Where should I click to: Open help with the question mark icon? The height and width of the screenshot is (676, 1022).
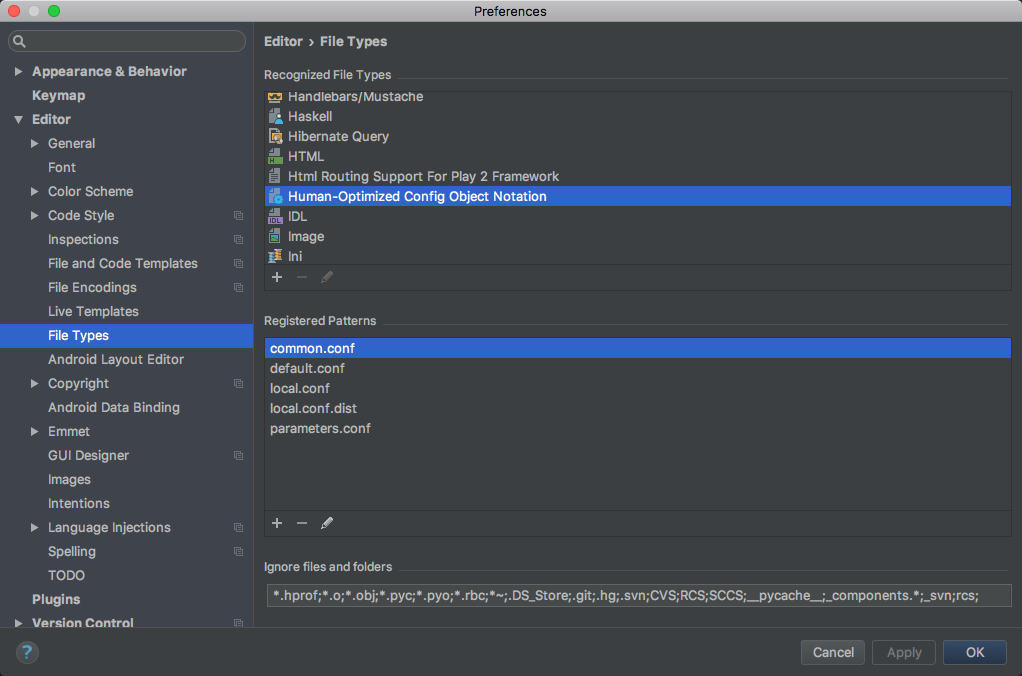pyautogui.click(x=27, y=652)
